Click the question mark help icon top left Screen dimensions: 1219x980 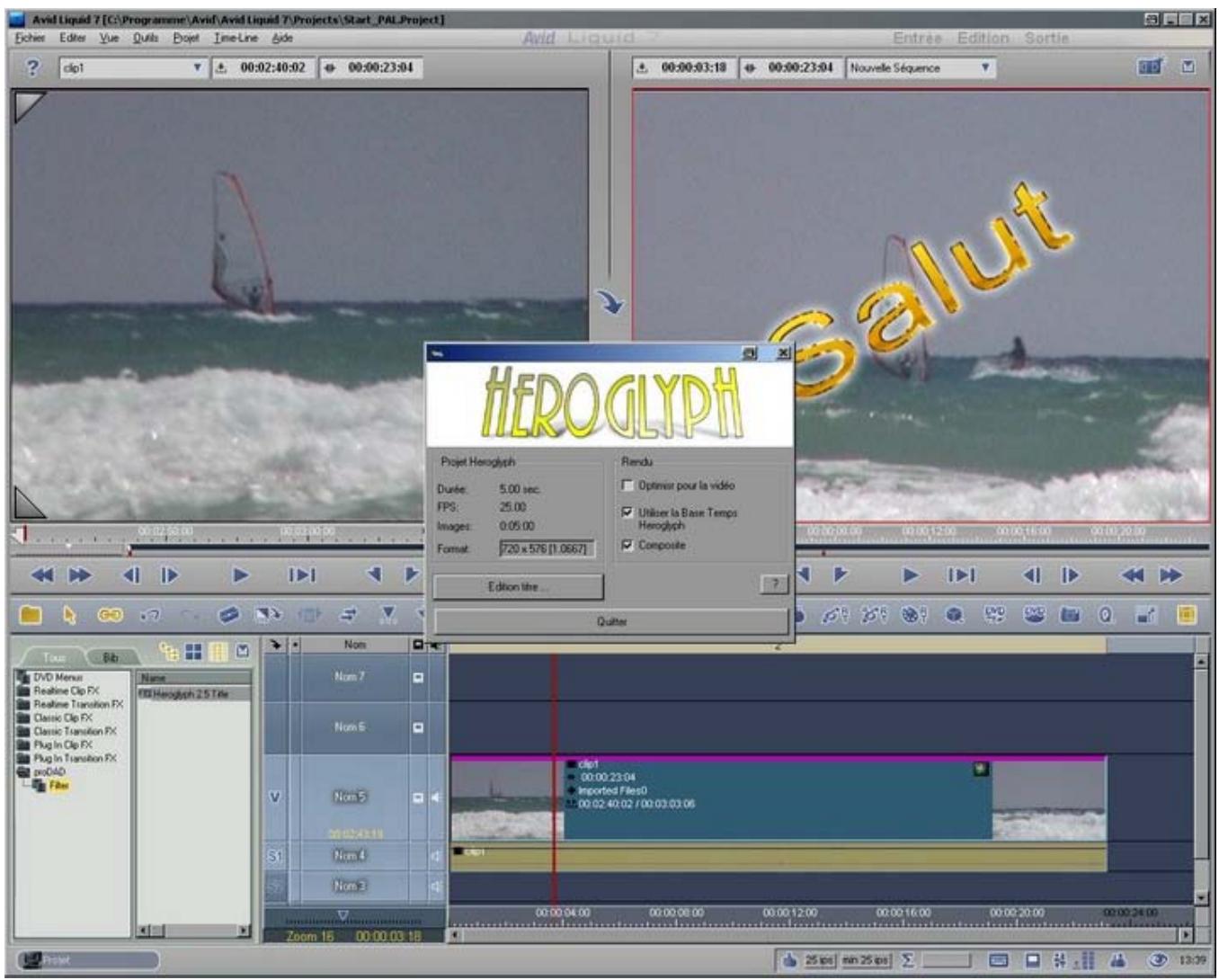tap(32, 67)
